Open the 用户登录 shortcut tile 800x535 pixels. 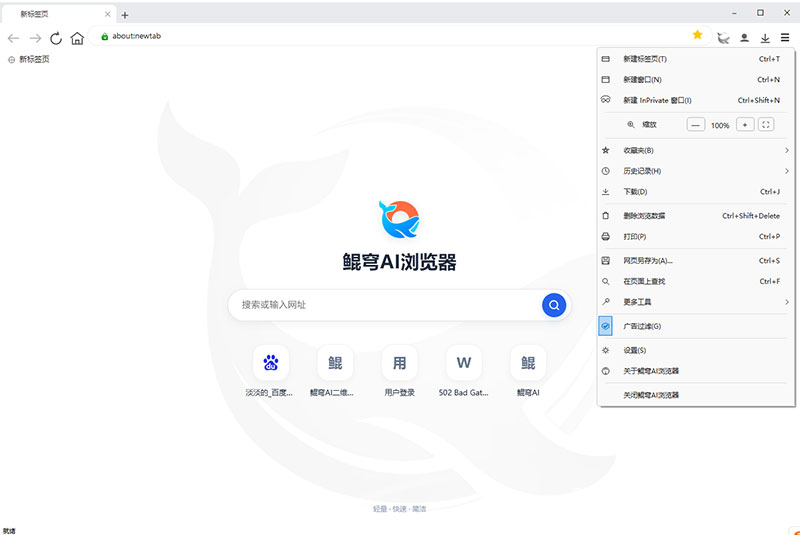tap(399, 363)
